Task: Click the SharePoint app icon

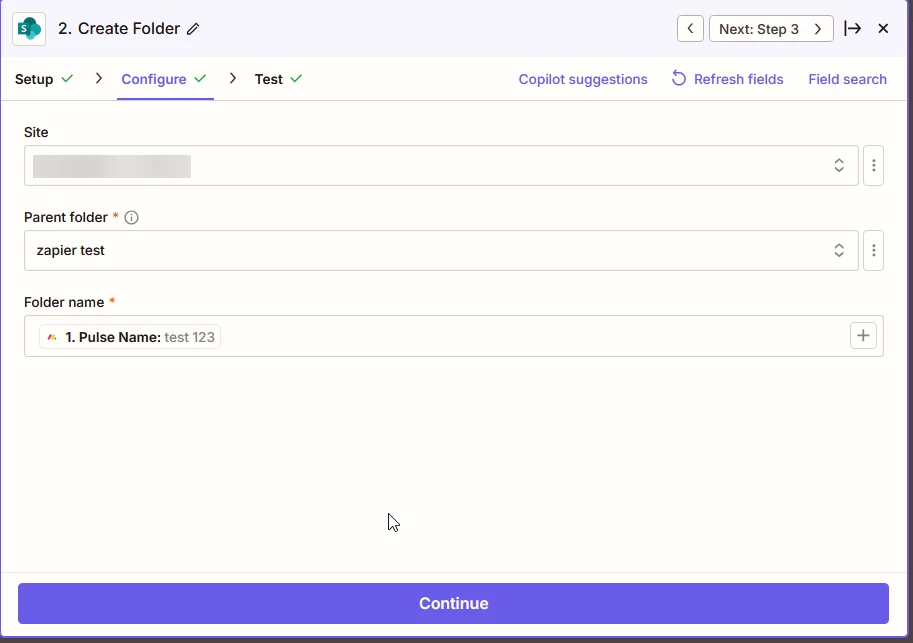Action: 29,29
